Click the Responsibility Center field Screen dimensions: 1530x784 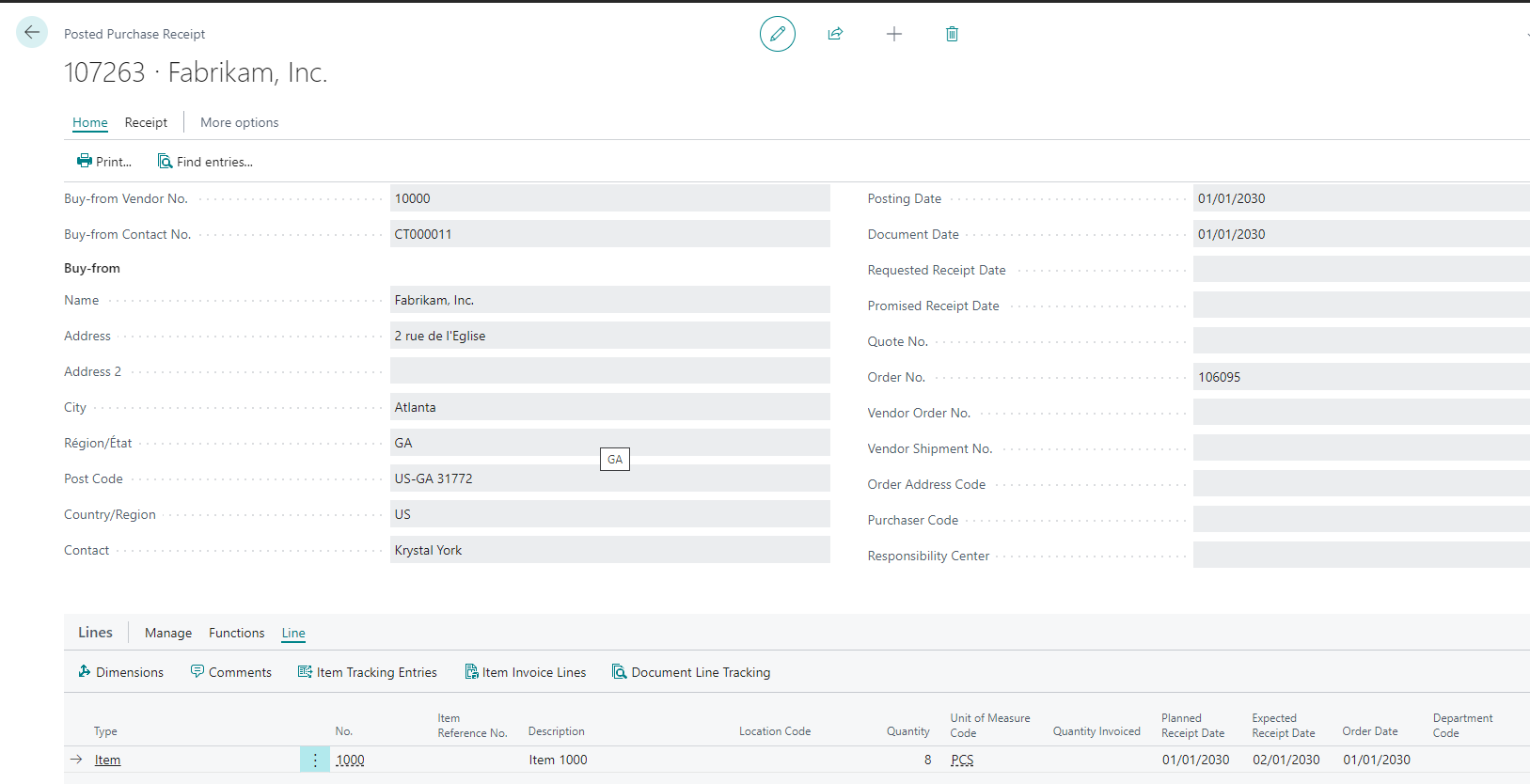pos(1362,556)
